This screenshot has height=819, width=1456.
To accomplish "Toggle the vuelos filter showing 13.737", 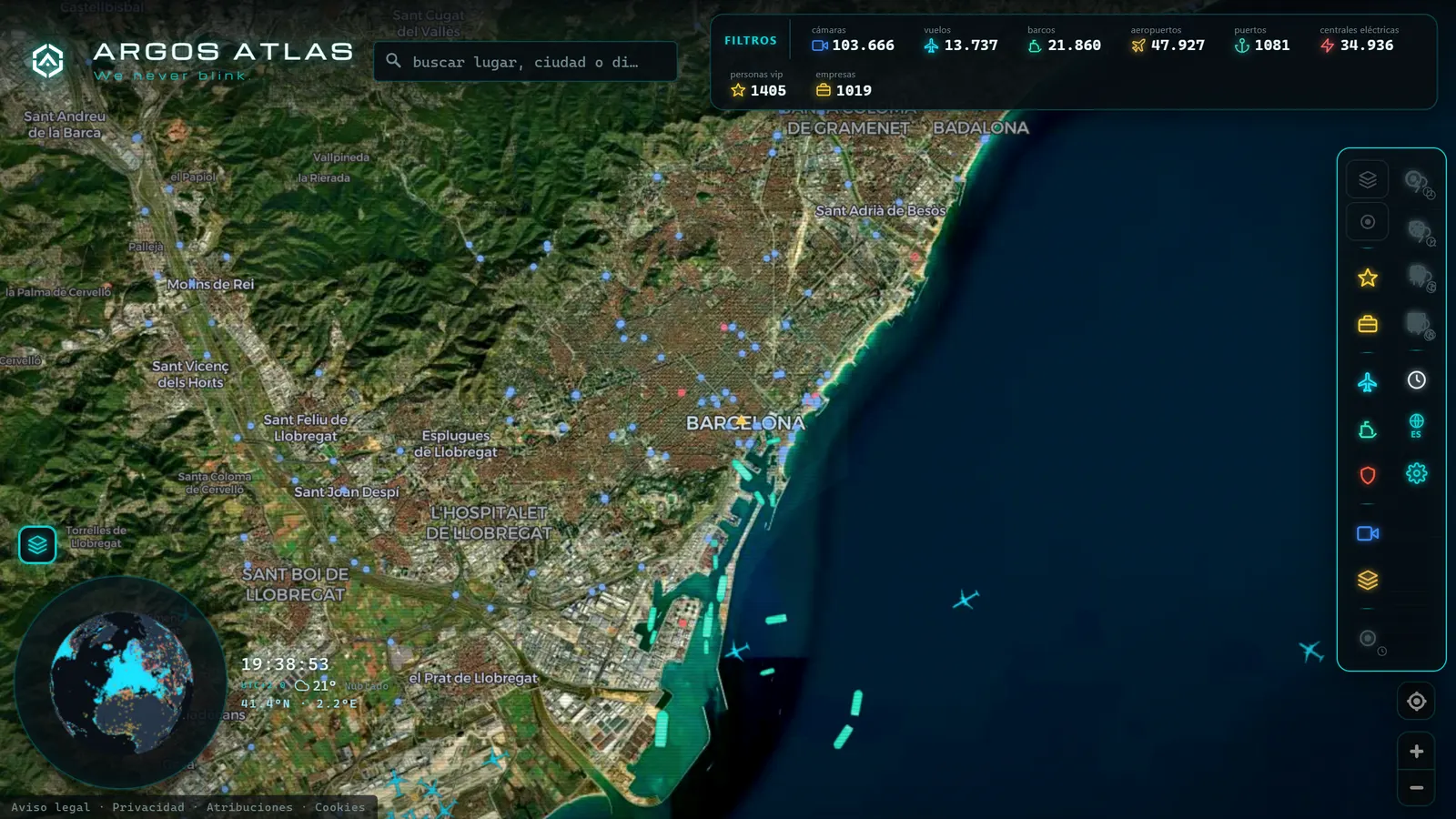I will click(x=960, y=39).
